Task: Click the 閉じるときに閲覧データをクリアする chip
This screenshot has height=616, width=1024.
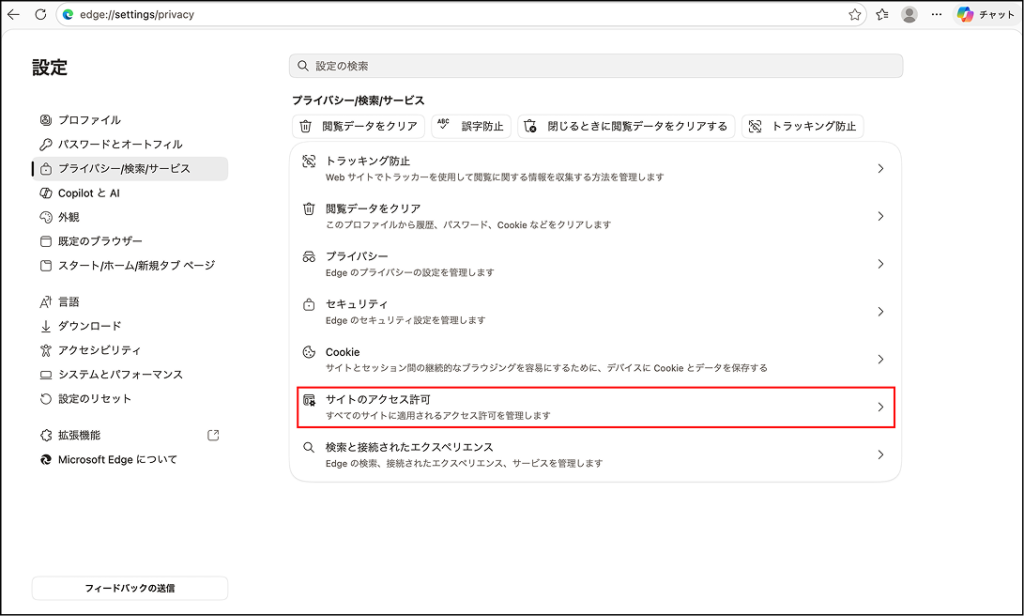Action: tap(626, 127)
